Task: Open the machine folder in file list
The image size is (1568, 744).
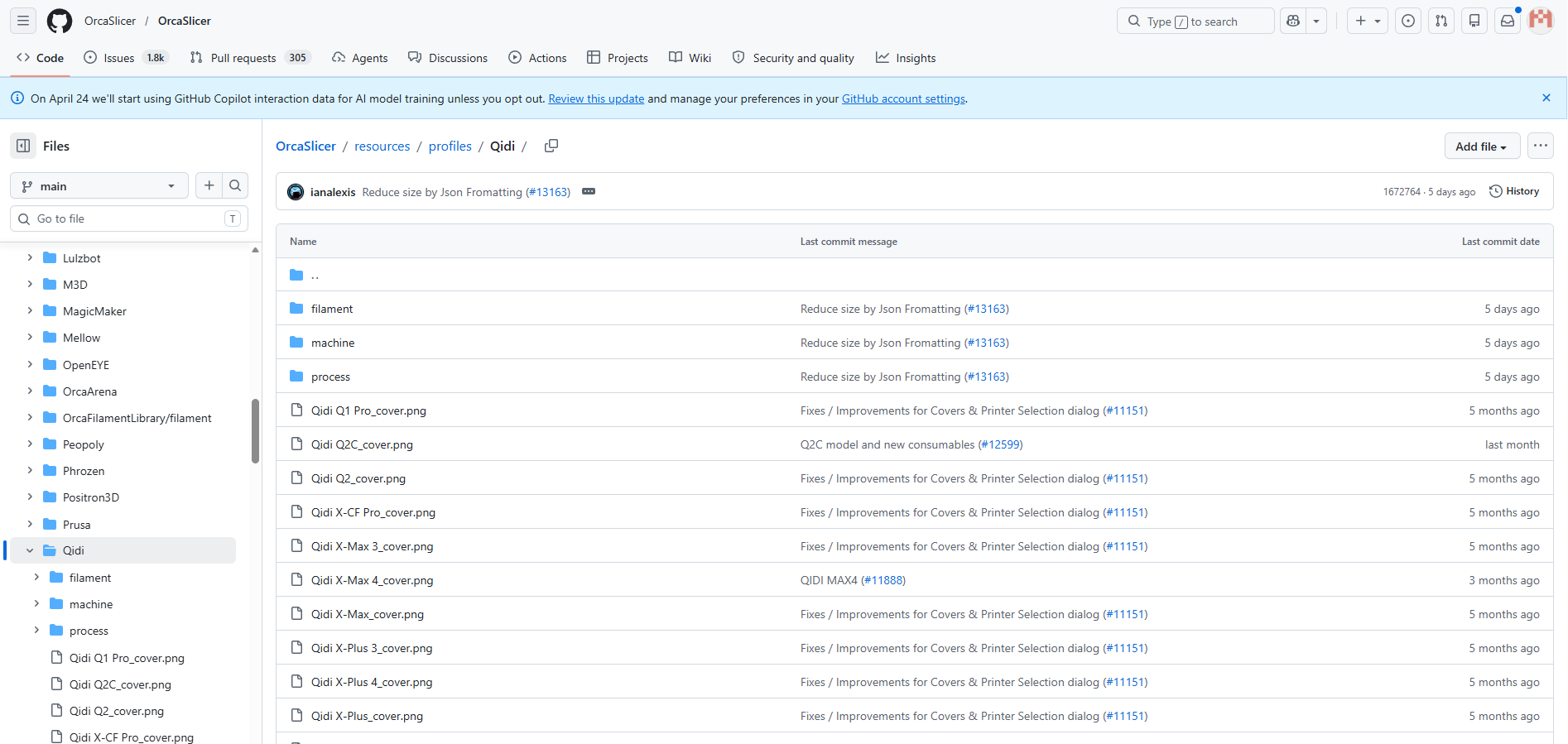Action: click(x=333, y=343)
